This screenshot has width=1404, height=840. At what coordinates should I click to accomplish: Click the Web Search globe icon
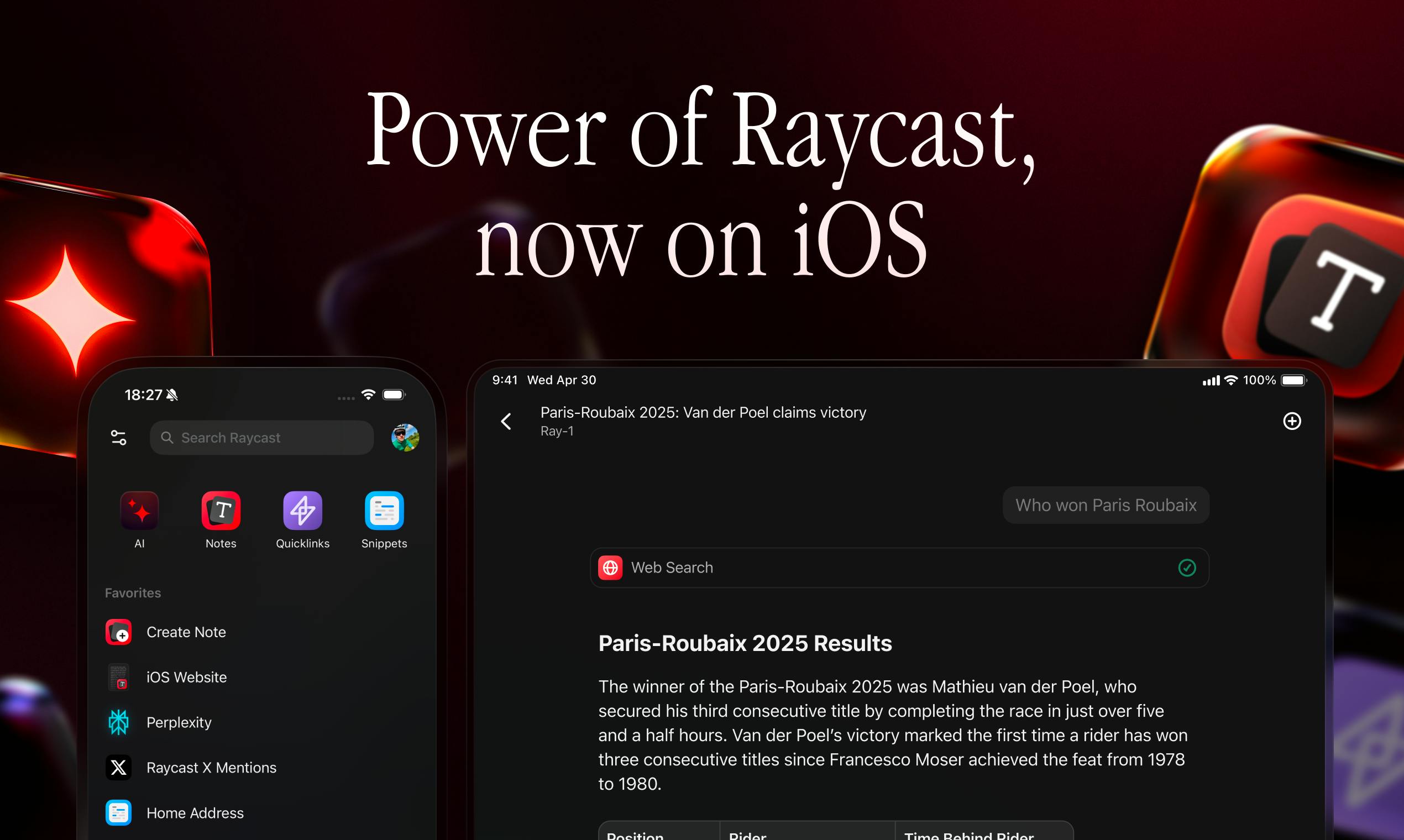point(610,567)
